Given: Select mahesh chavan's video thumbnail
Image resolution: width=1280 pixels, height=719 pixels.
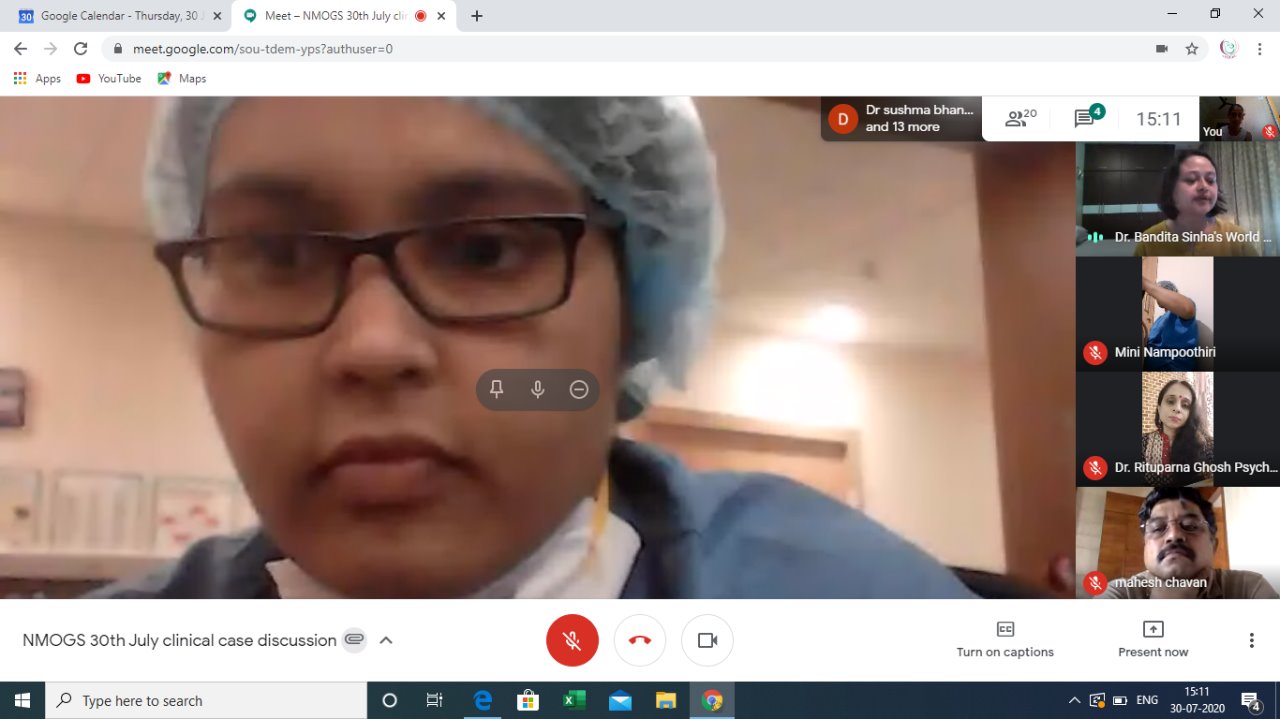Looking at the screenshot, I should click(x=1177, y=543).
